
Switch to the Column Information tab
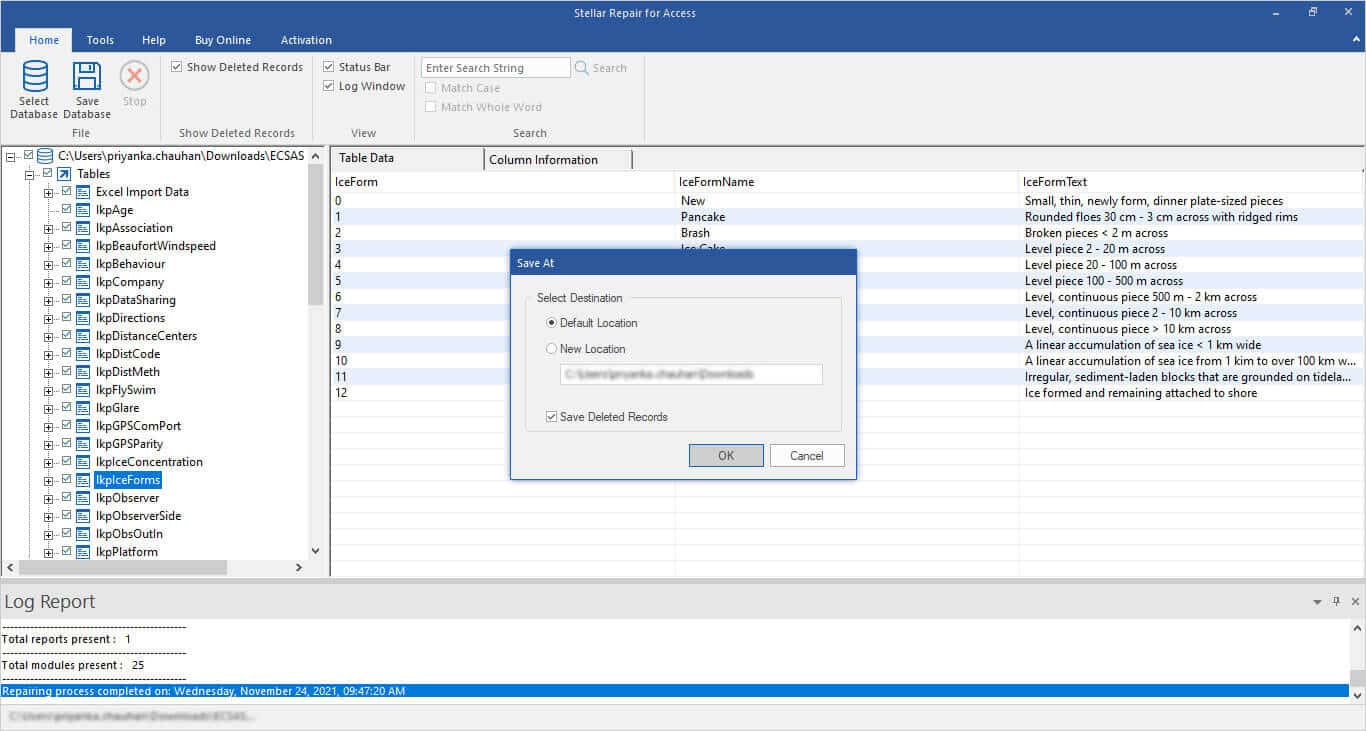pyautogui.click(x=543, y=160)
